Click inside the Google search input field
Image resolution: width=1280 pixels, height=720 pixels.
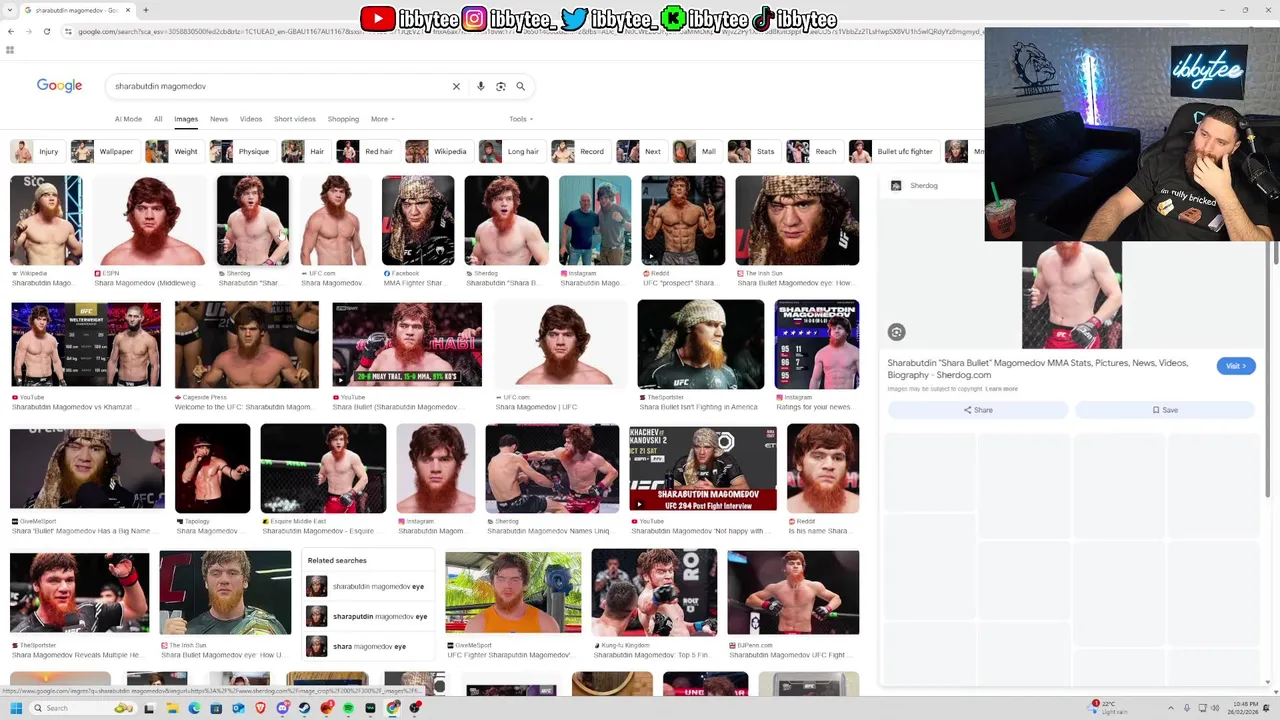[280, 86]
